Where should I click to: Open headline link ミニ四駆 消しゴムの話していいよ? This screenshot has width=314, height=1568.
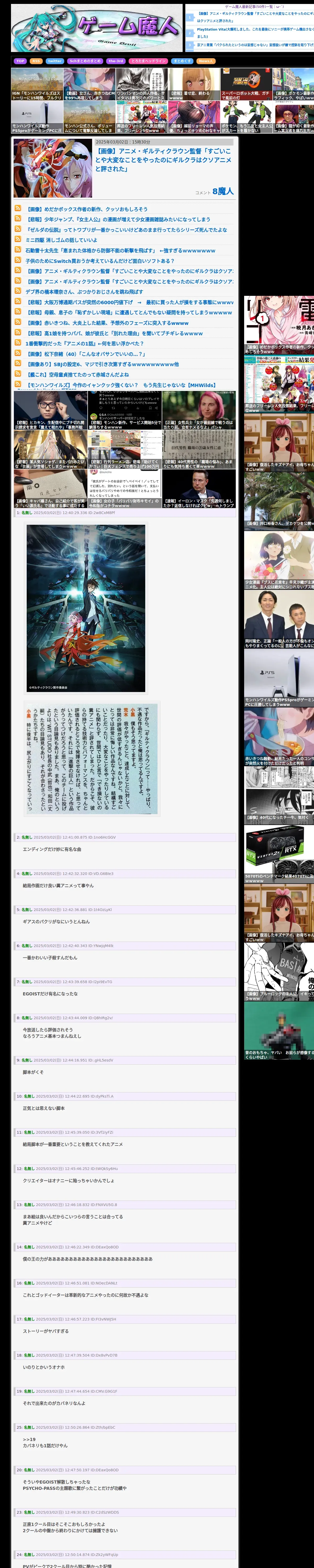coord(61,240)
